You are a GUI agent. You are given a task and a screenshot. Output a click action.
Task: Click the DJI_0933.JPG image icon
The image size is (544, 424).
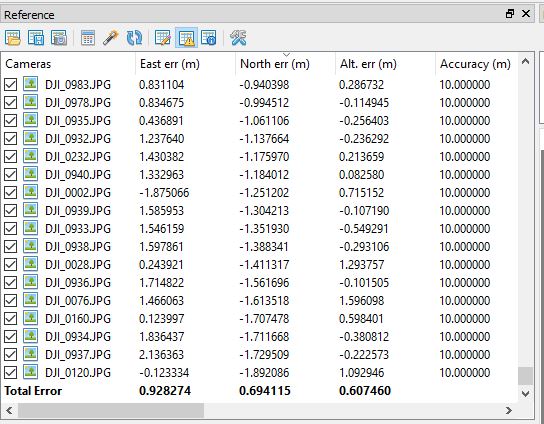click(x=31, y=228)
